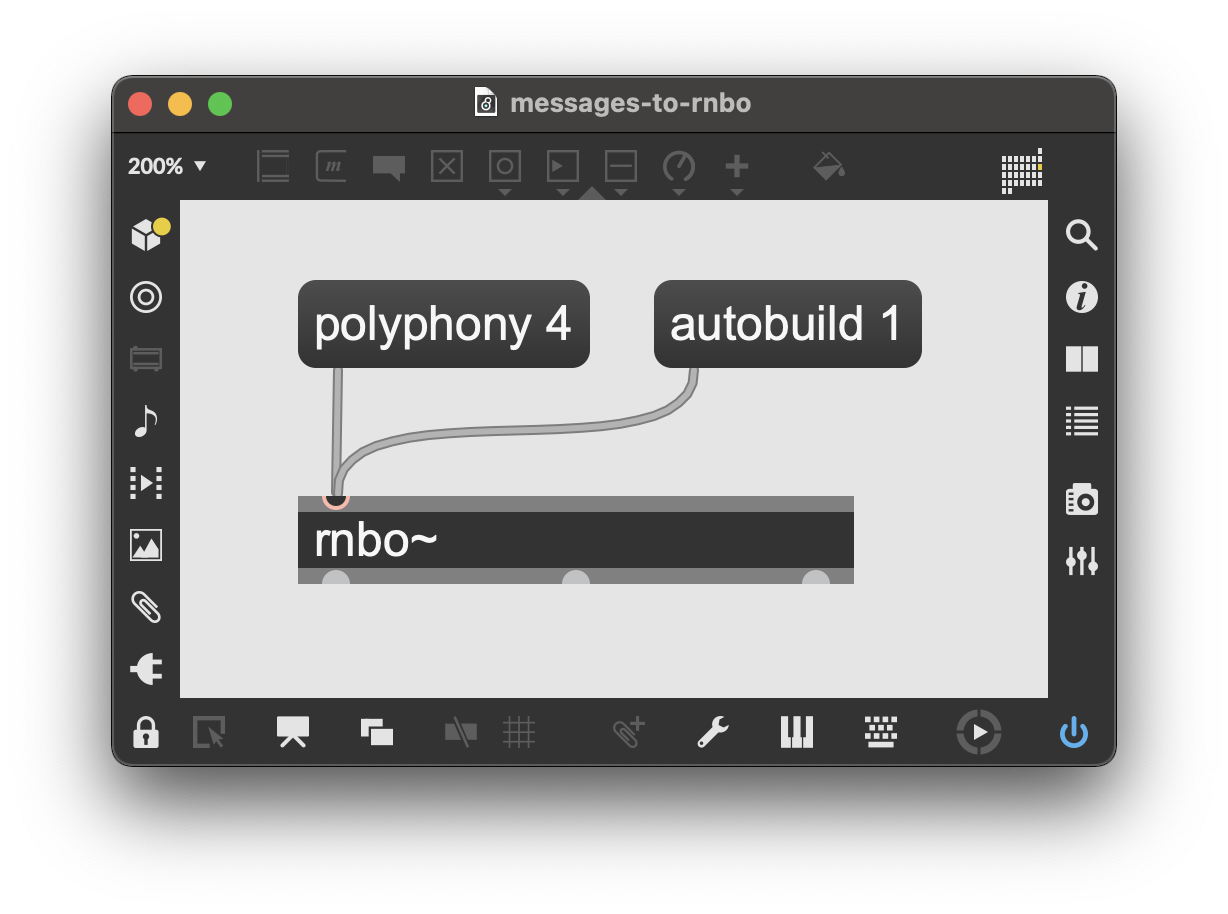Select the rnbo~ object box
The height and width of the screenshot is (914, 1228).
(575, 540)
